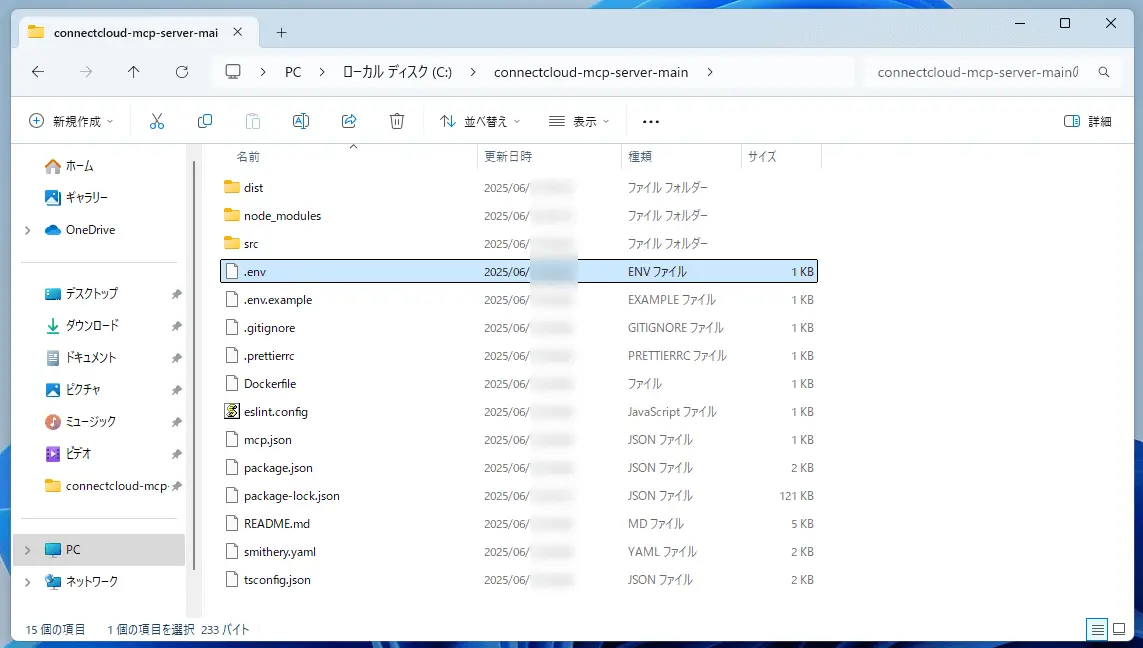
Task: Click the Share icon in toolbar
Action: [349, 121]
